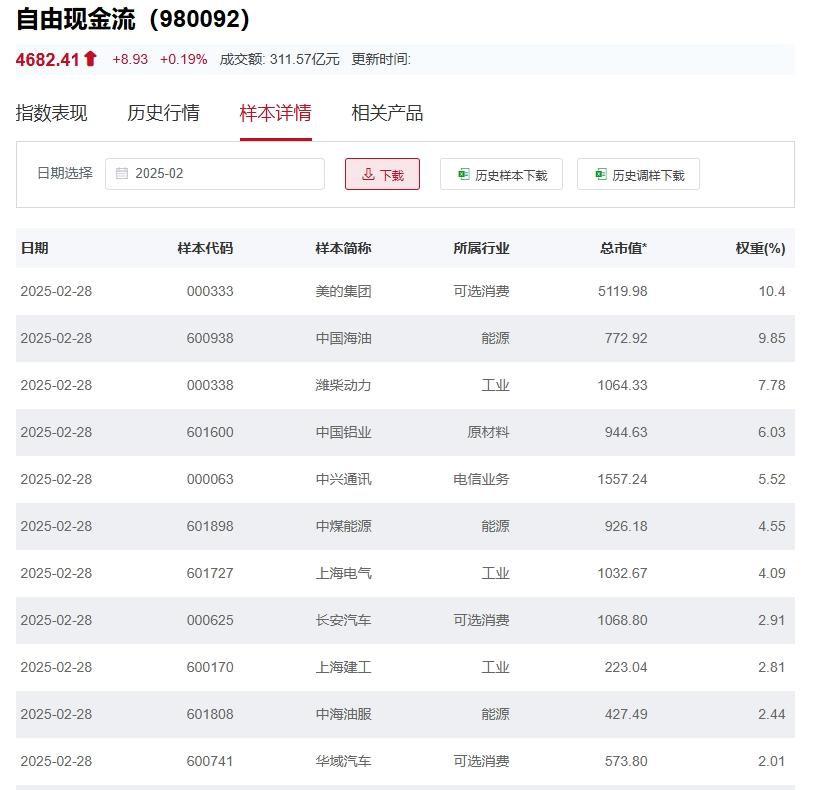
Task: Click the weight value 10.4
Action: click(x=772, y=291)
